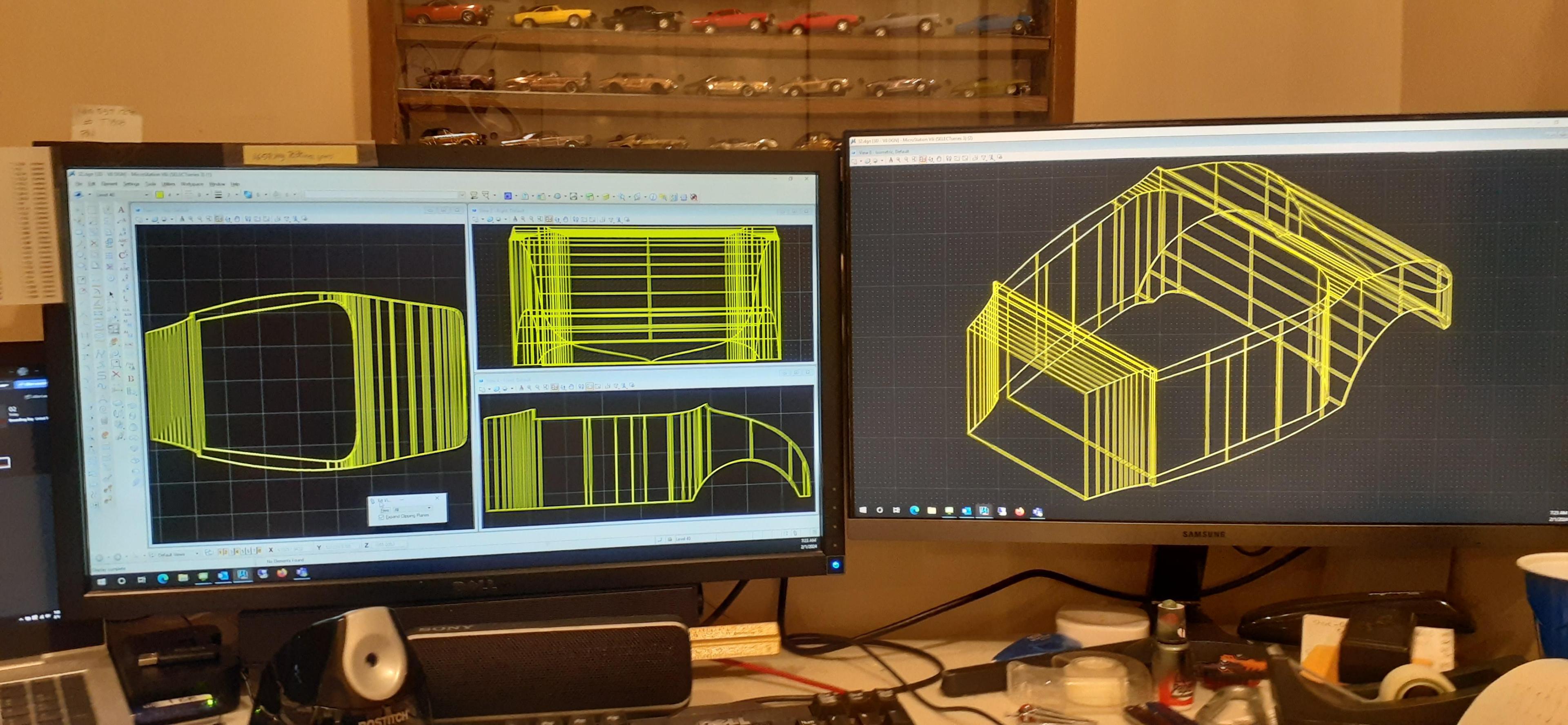This screenshot has width=1568, height=725.
Task: Click the line weight icon
Action: pos(218,195)
